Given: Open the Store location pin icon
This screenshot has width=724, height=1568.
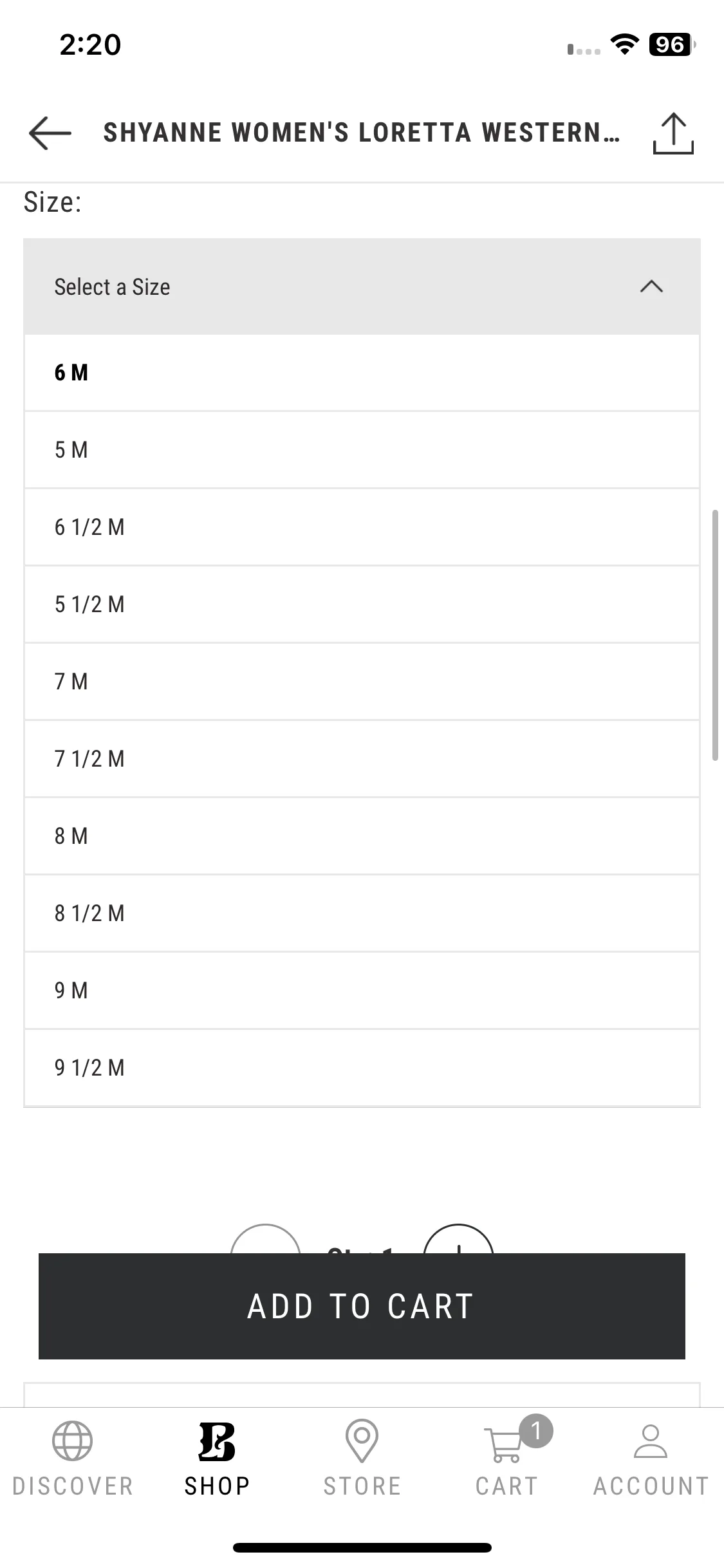Looking at the screenshot, I should 362,1441.
